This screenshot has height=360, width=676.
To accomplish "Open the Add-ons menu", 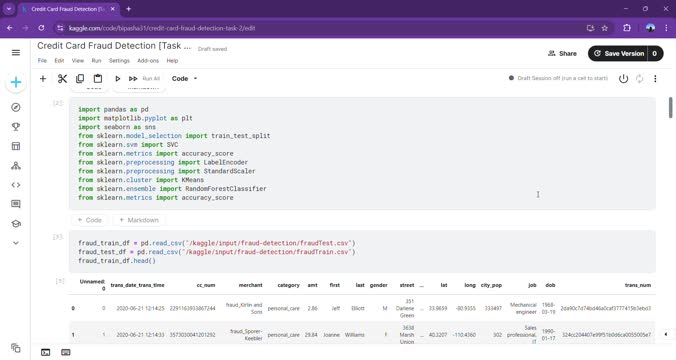I will pos(148,61).
